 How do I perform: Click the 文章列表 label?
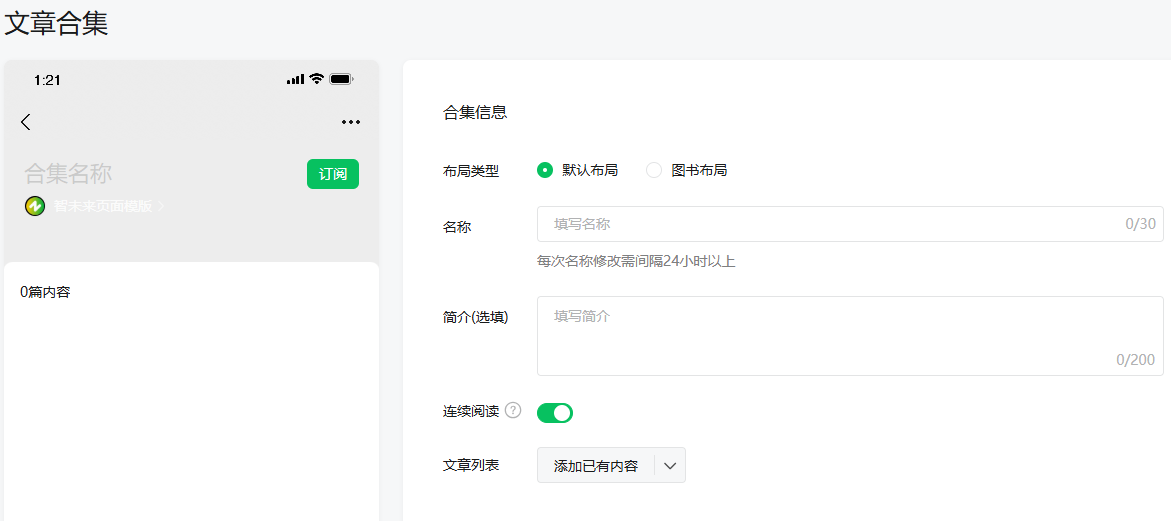click(x=471, y=465)
